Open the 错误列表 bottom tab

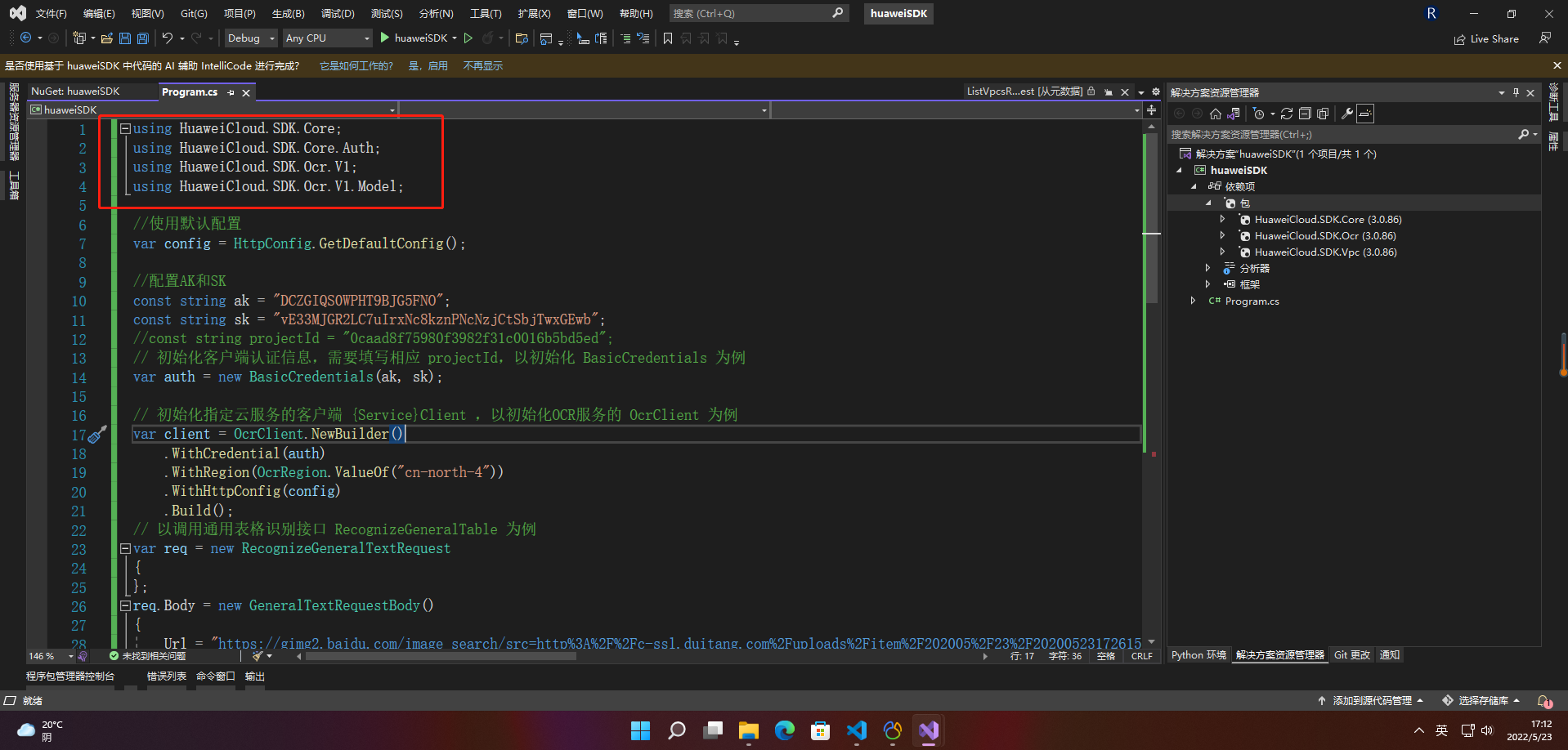point(167,676)
